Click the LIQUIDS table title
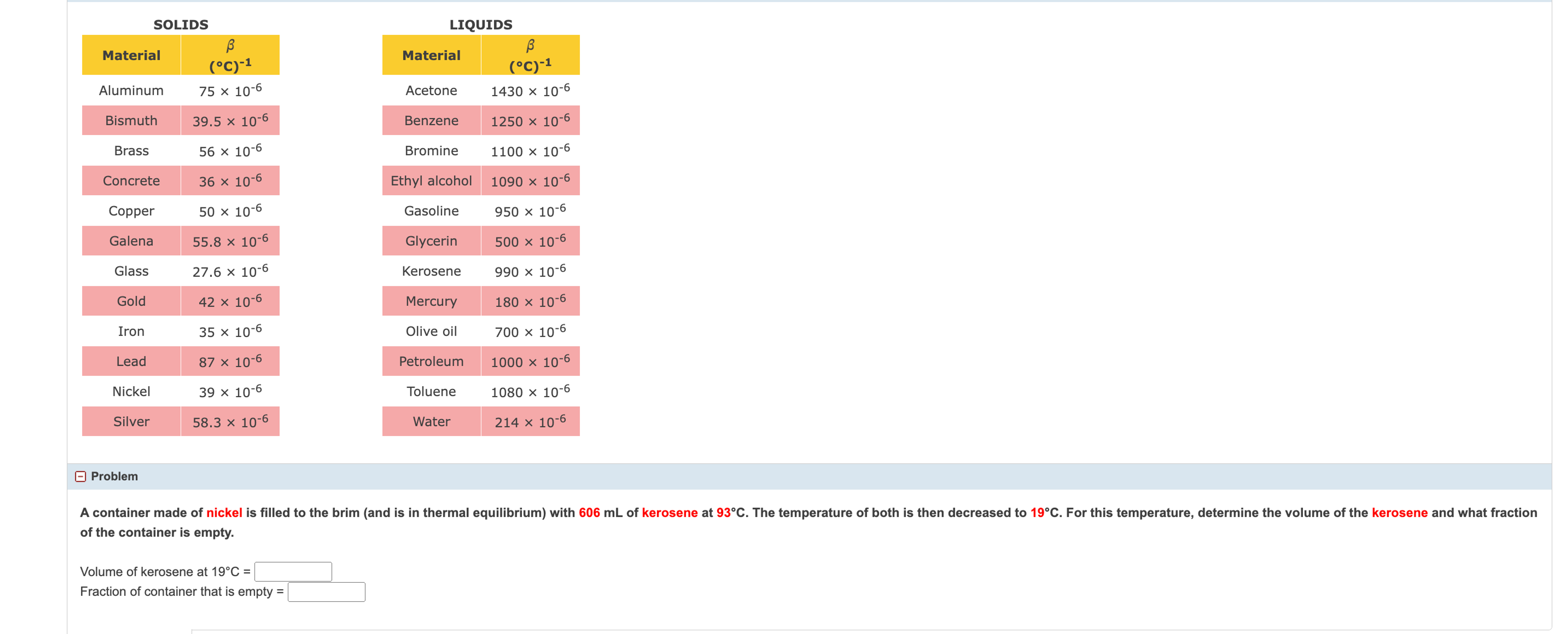This screenshot has width=1568, height=634. coord(480,24)
